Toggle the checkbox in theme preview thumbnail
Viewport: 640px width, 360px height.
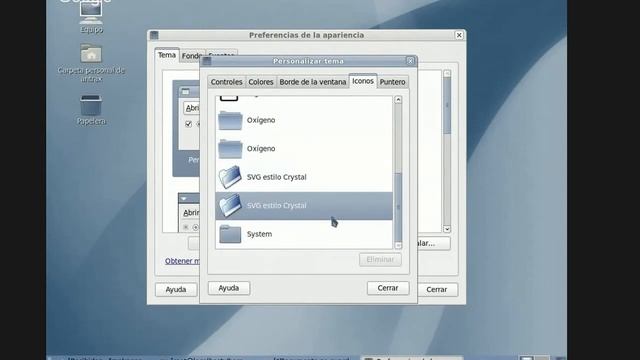click(x=188, y=124)
